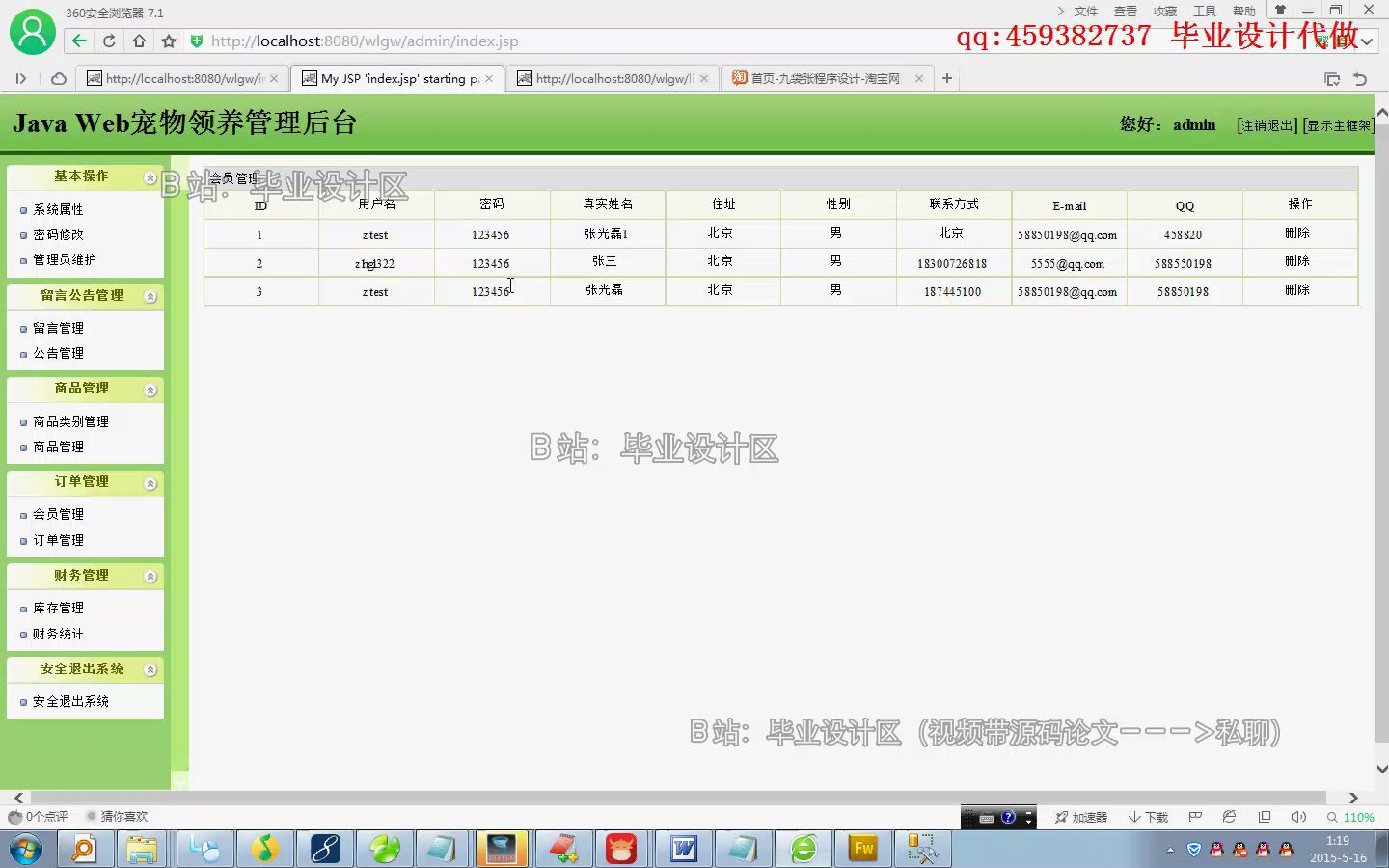Open 库存管理 in the sidebar
This screenshot has height=868, width=1389.
tap(58, 608)
